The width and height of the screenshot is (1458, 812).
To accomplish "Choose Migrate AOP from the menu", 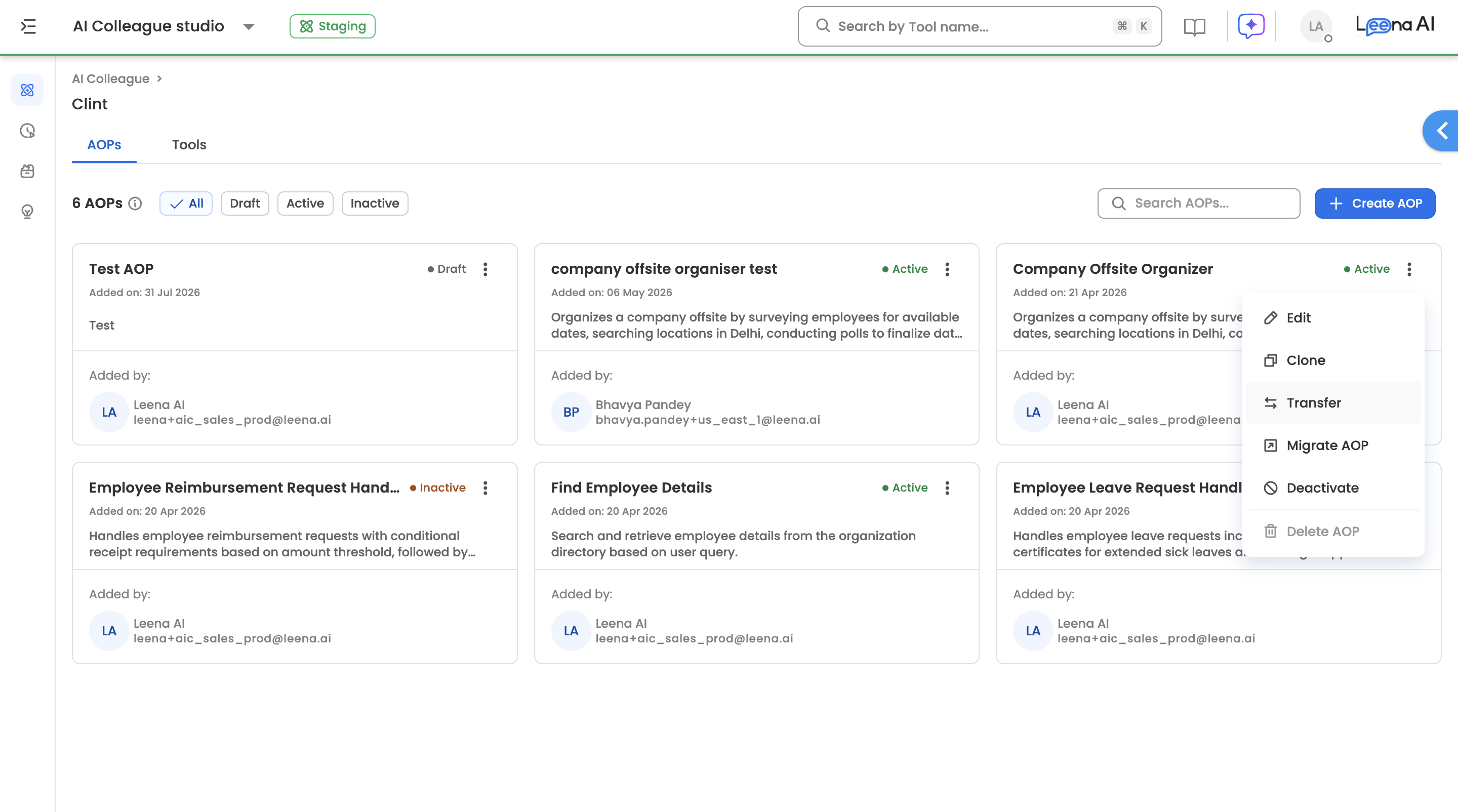I will [x=1333, y=445].
